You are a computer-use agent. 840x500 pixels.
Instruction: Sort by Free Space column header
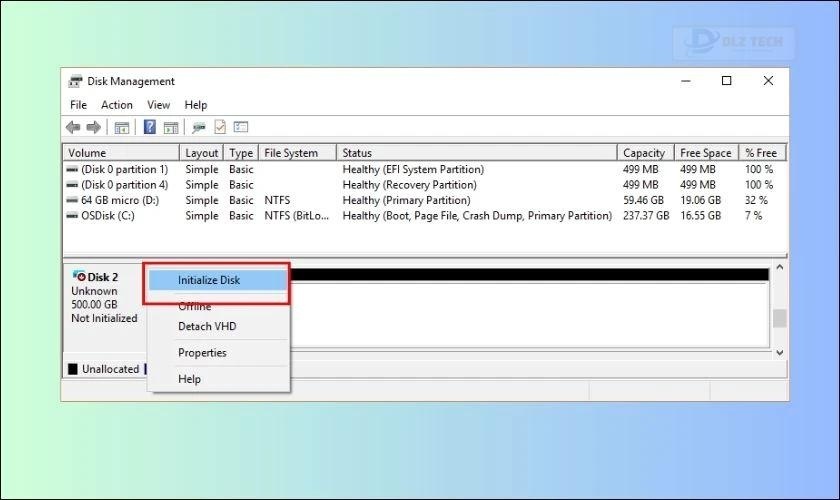(706, 153)
